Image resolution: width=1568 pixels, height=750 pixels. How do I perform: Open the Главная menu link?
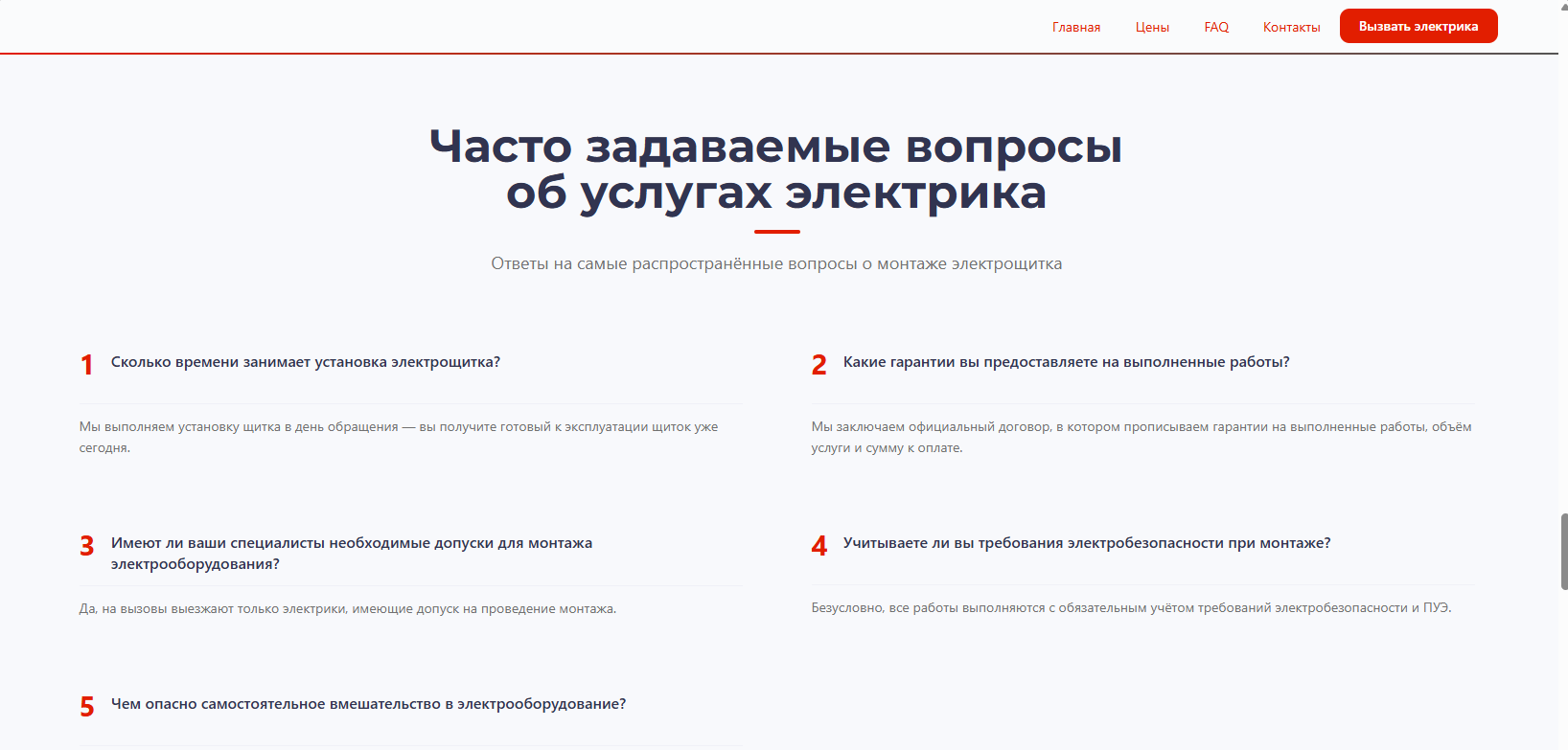pyautogui.click(x=1075, y=27)
